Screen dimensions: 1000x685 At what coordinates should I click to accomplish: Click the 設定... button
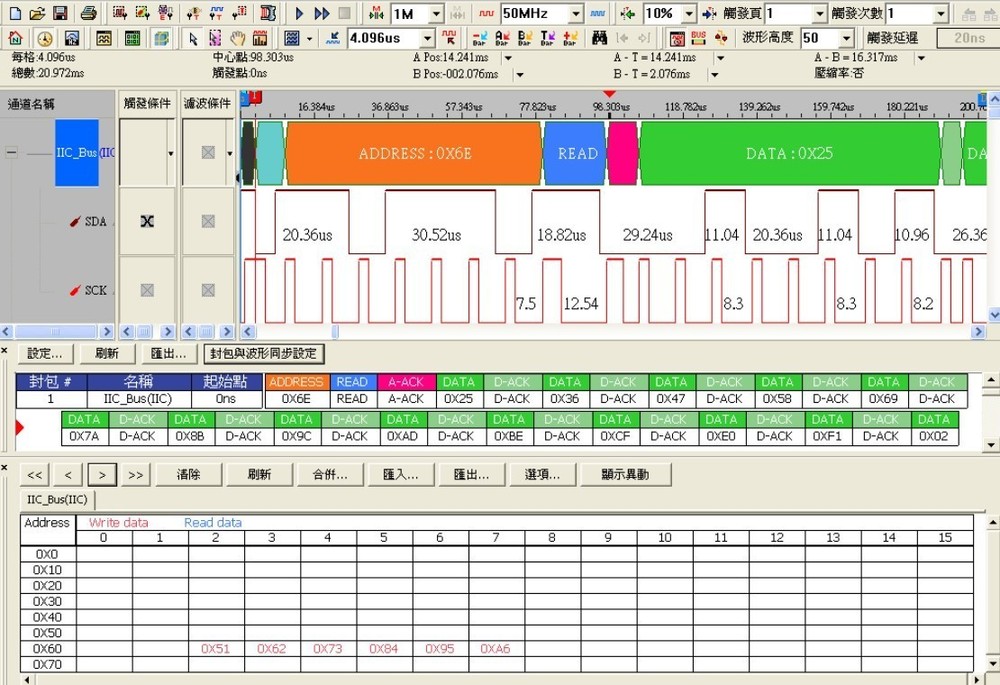point(45,353)
